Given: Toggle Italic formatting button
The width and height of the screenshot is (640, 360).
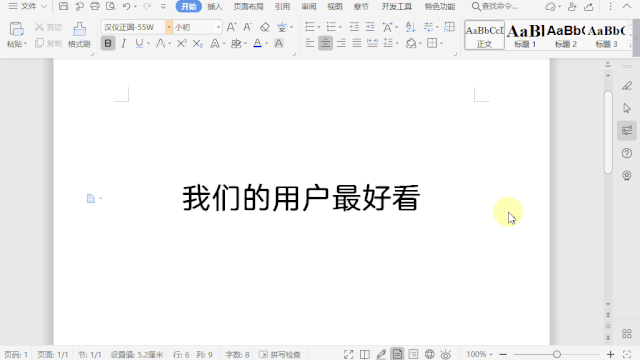Looking at the screenshot, I should coord(123,43).
